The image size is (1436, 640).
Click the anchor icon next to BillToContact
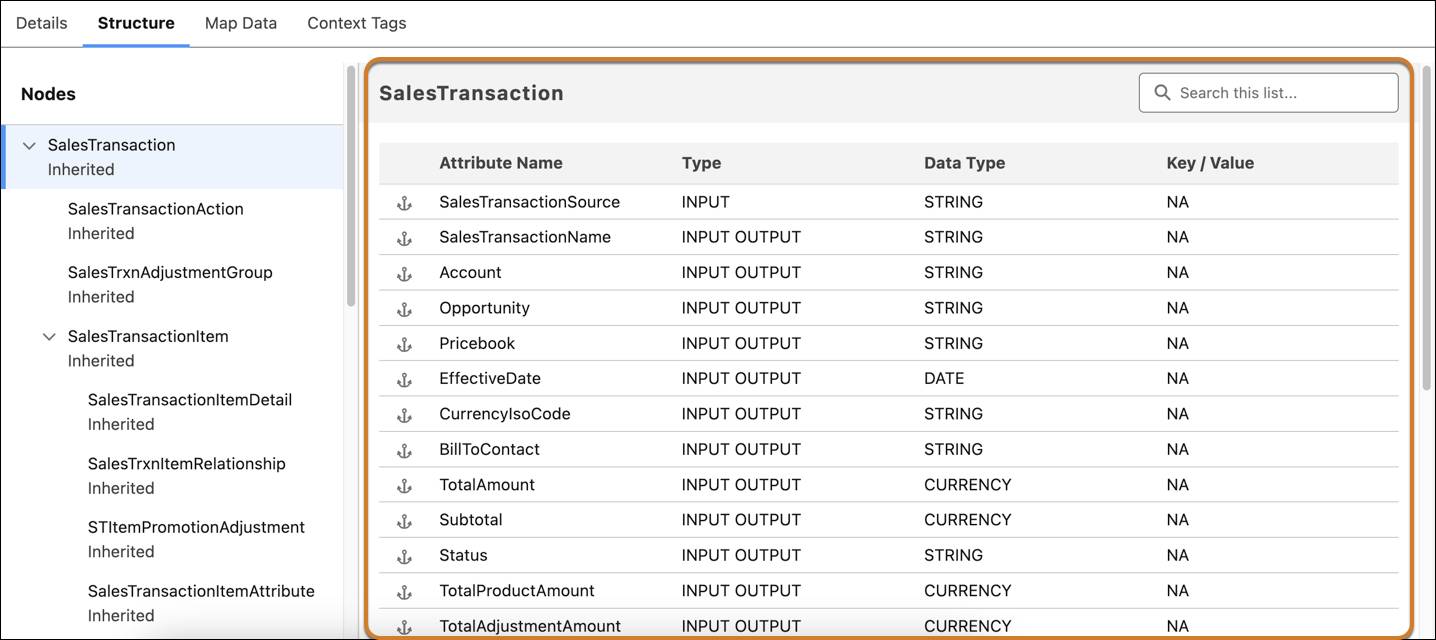404,449
